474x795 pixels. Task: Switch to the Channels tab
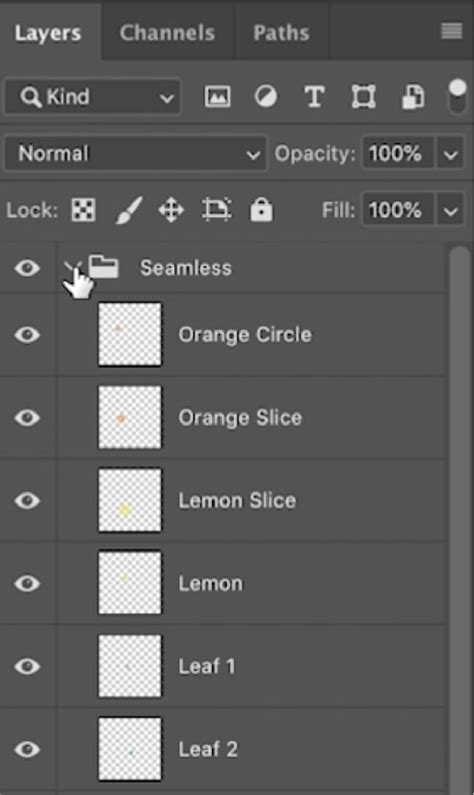coord(167,33)
